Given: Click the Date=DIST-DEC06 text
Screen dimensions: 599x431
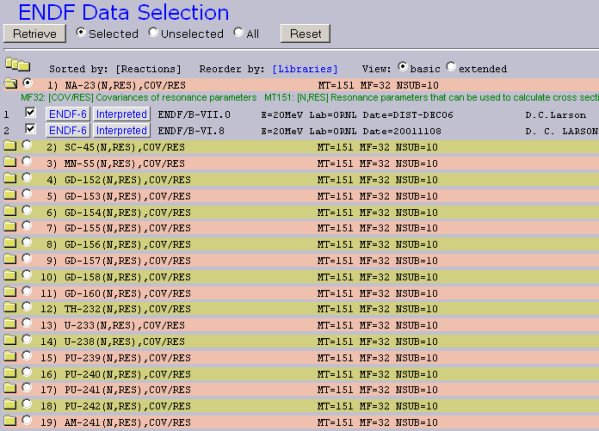Looking at the screenshot, I should tap(408, 115).
